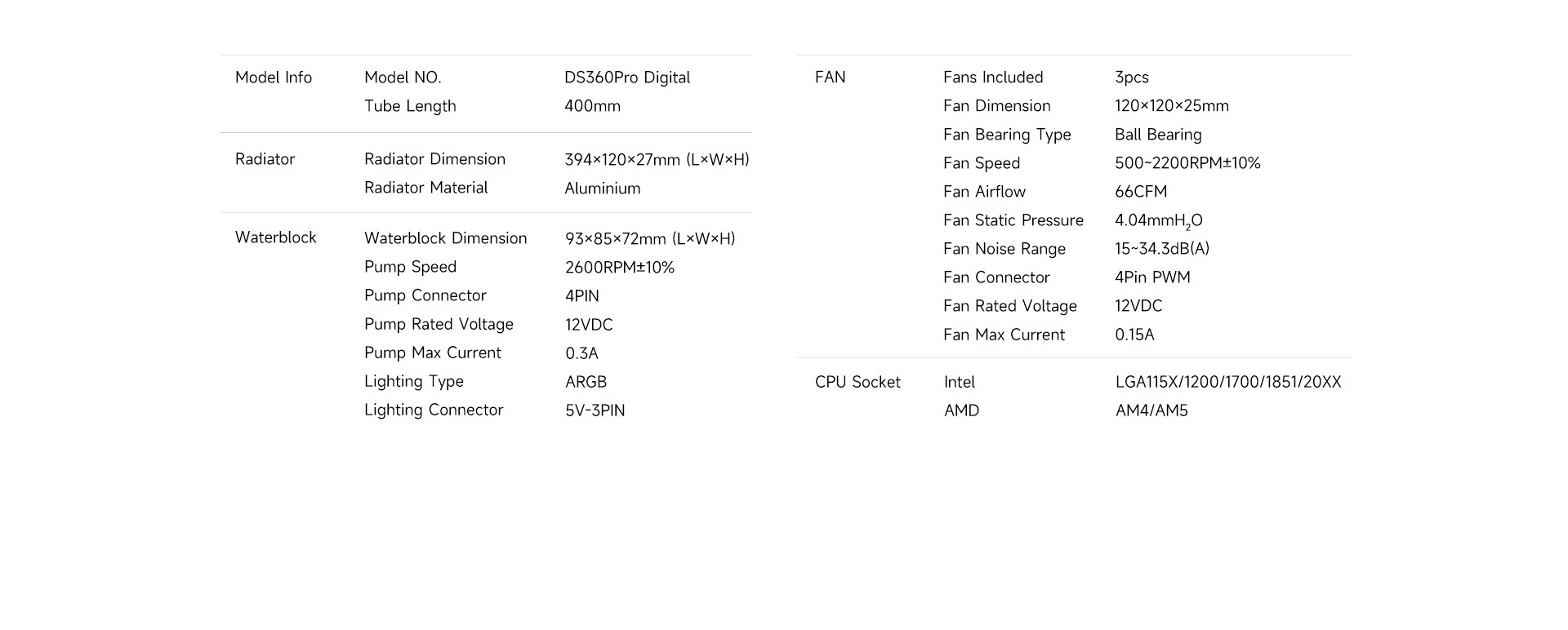Click the Fan Static Pressure label
Image resolution: width=1568 pixels, height=630 pixels.
[1013, 220]
